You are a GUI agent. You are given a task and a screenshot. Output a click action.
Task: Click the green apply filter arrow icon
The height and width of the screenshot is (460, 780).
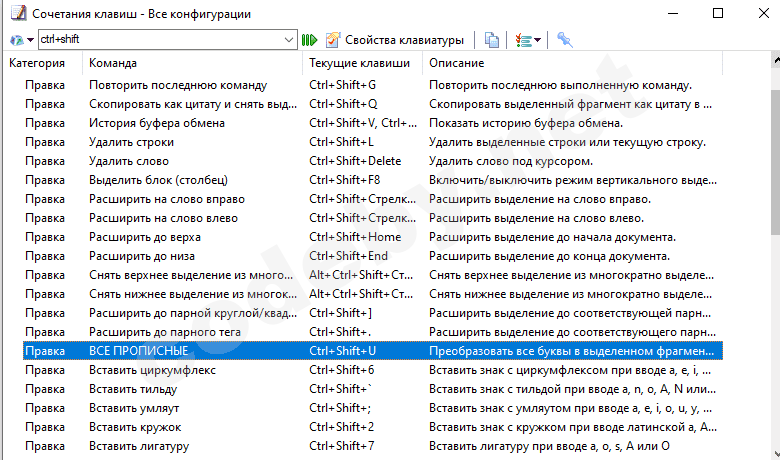(309, 40)
